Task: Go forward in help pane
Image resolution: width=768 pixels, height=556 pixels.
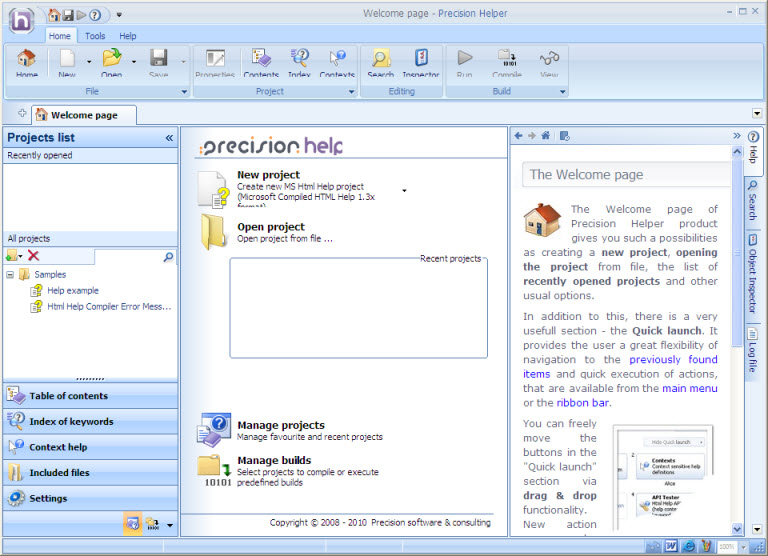Action: tap(532, 136)
